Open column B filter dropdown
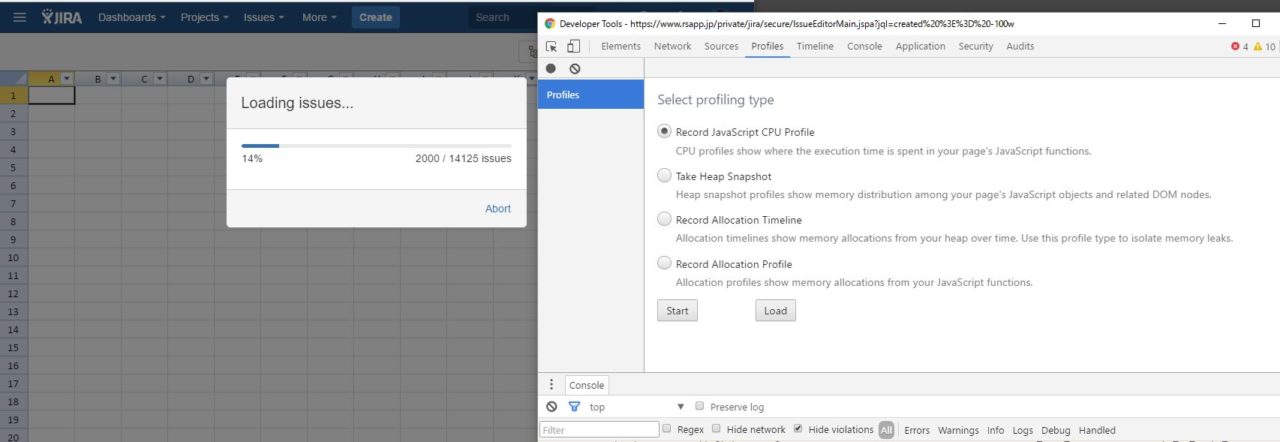The height and width of the screenshot is (442, 1280). point(113,79)
